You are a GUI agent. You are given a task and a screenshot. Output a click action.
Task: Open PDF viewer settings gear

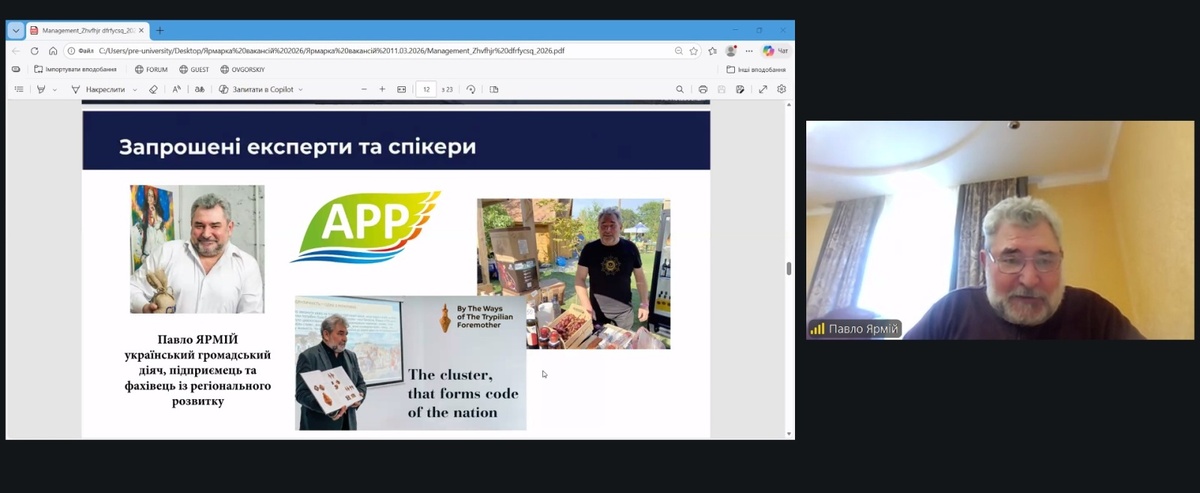tap(782, 89)
